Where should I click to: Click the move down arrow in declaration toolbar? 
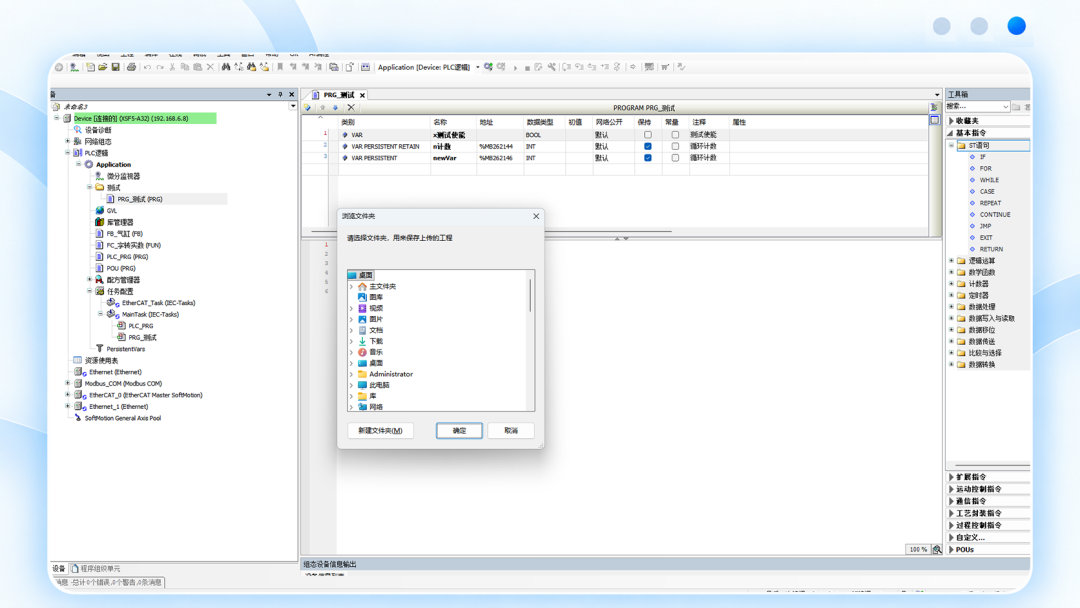(335, 107)
